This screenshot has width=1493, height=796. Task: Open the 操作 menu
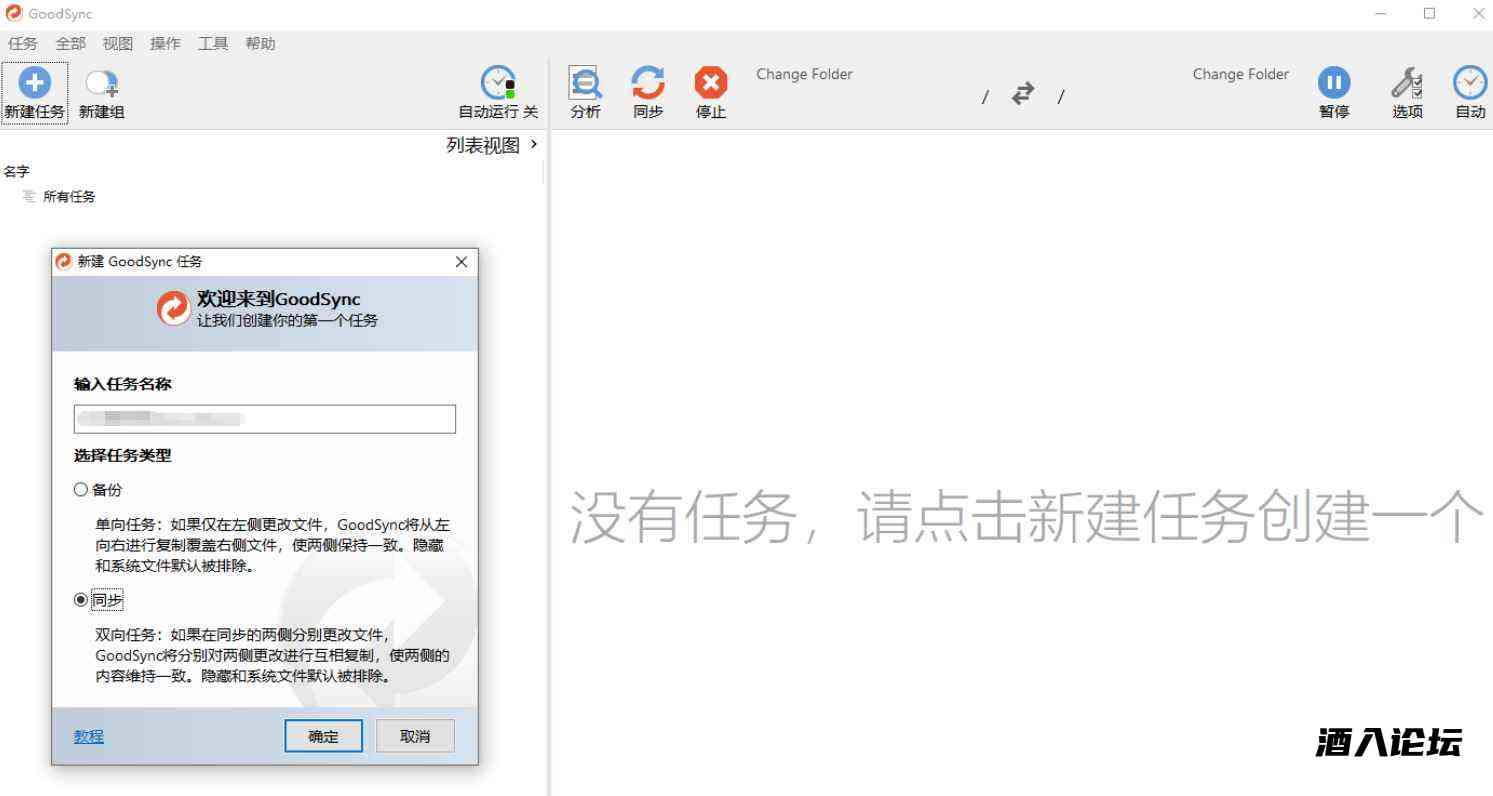pyautogui.click(x=166, y=44)
